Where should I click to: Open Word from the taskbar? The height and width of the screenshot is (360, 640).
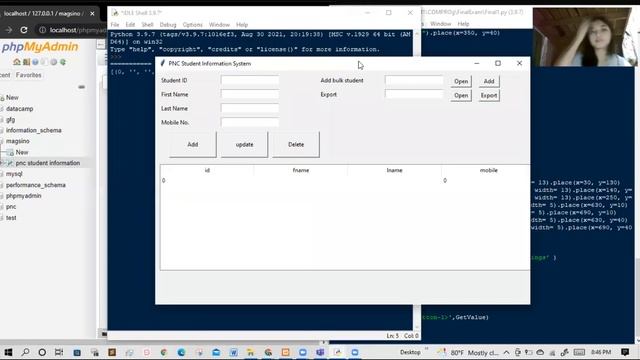pyautogui.click(x=233, y=352)
